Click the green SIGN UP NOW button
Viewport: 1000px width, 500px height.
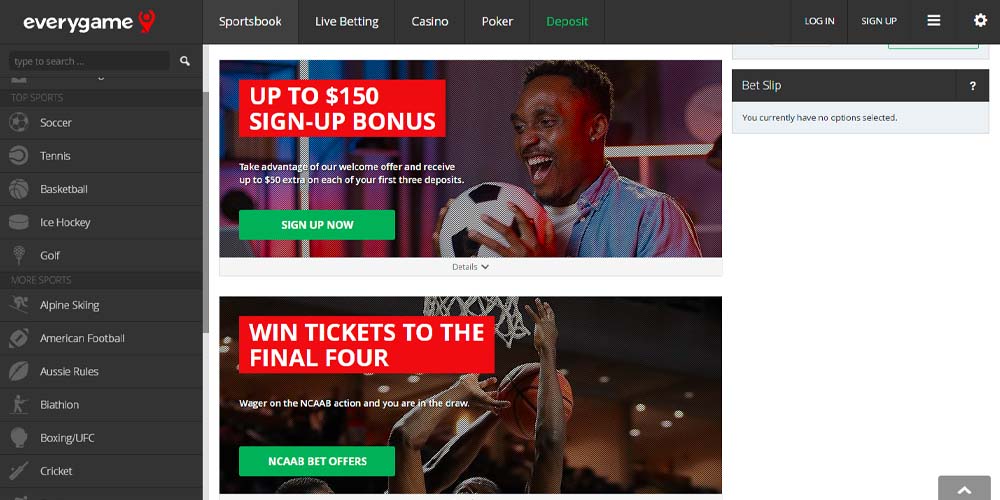(317, 225)
